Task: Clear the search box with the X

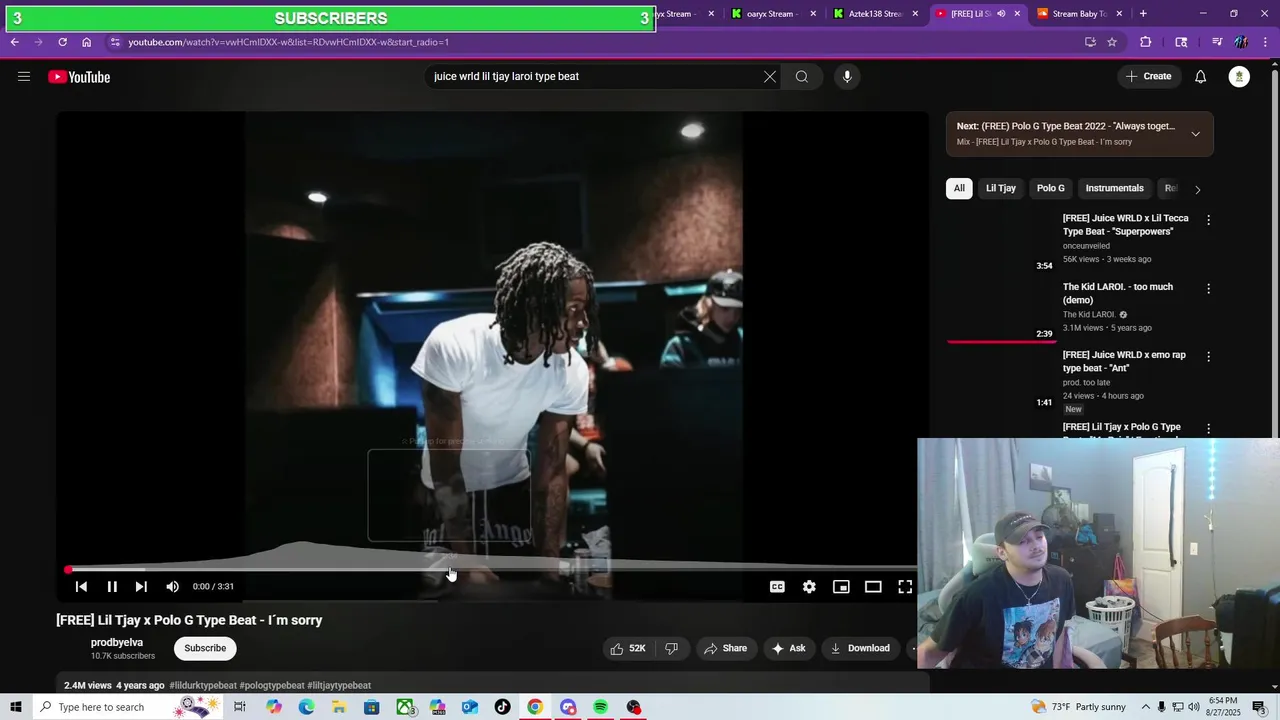Action: 770,77
